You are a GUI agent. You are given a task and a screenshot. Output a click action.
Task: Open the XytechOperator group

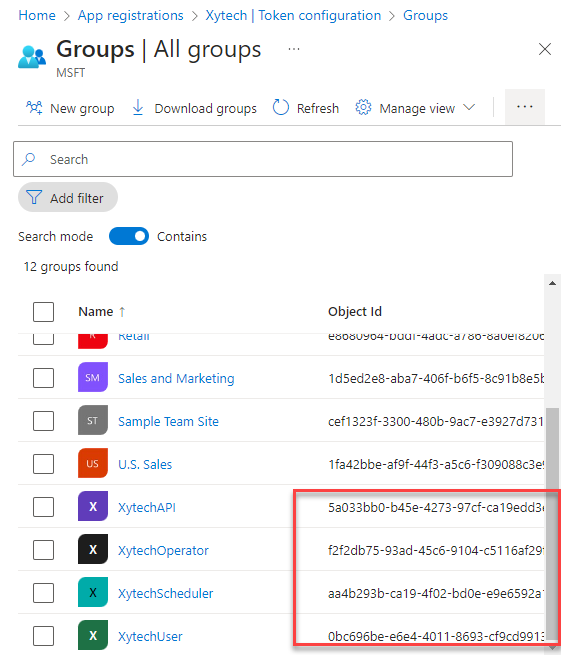point(163,551)
